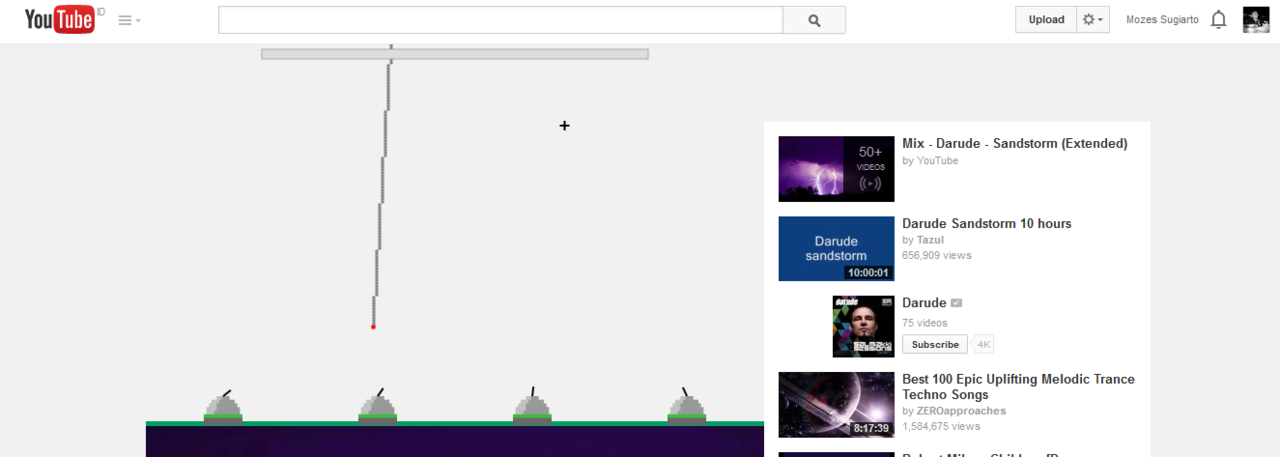This screenshot has height=457, width=1280.
Task: Open Darude channel thumbnail
Action: (x=863, y=326)
